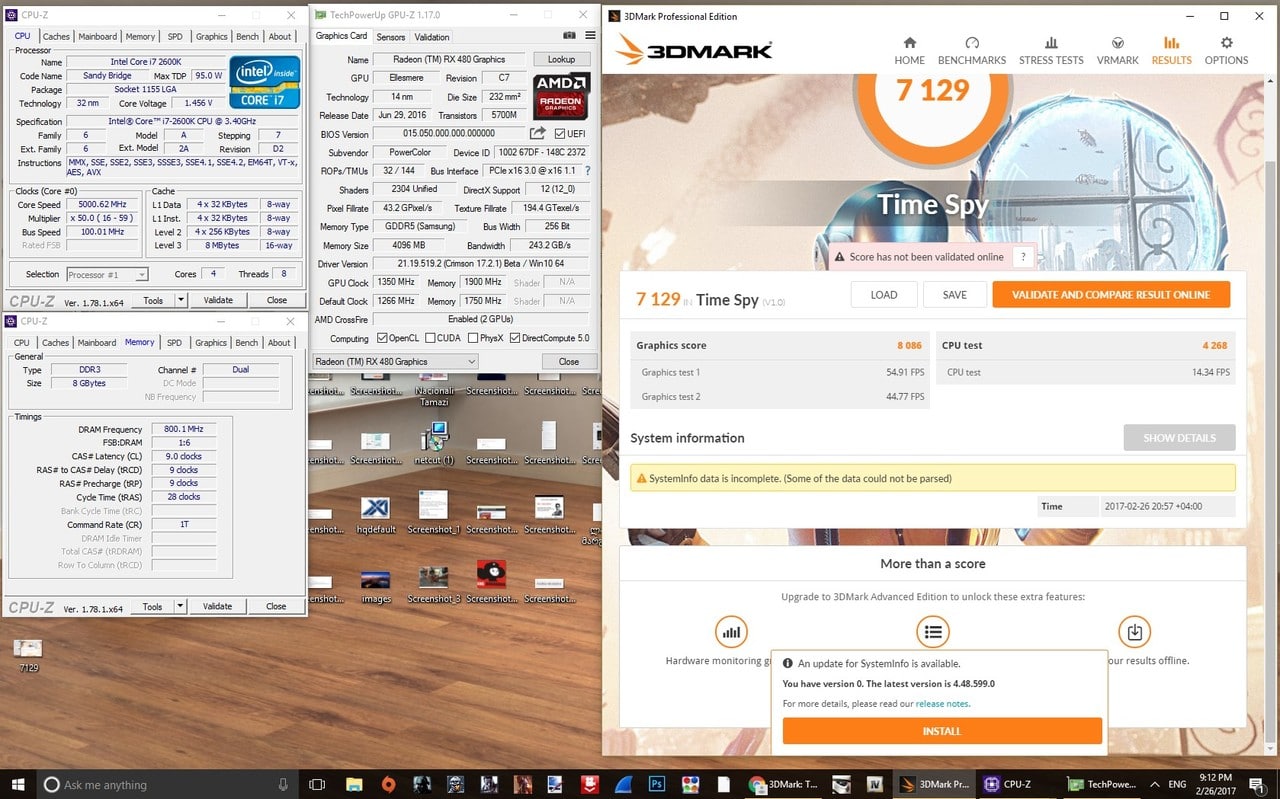Image resolution: width=1280 pixels, height=799 pixels.
Task: Go to 3DMark Benchmarks section
Action: [971, 51]
